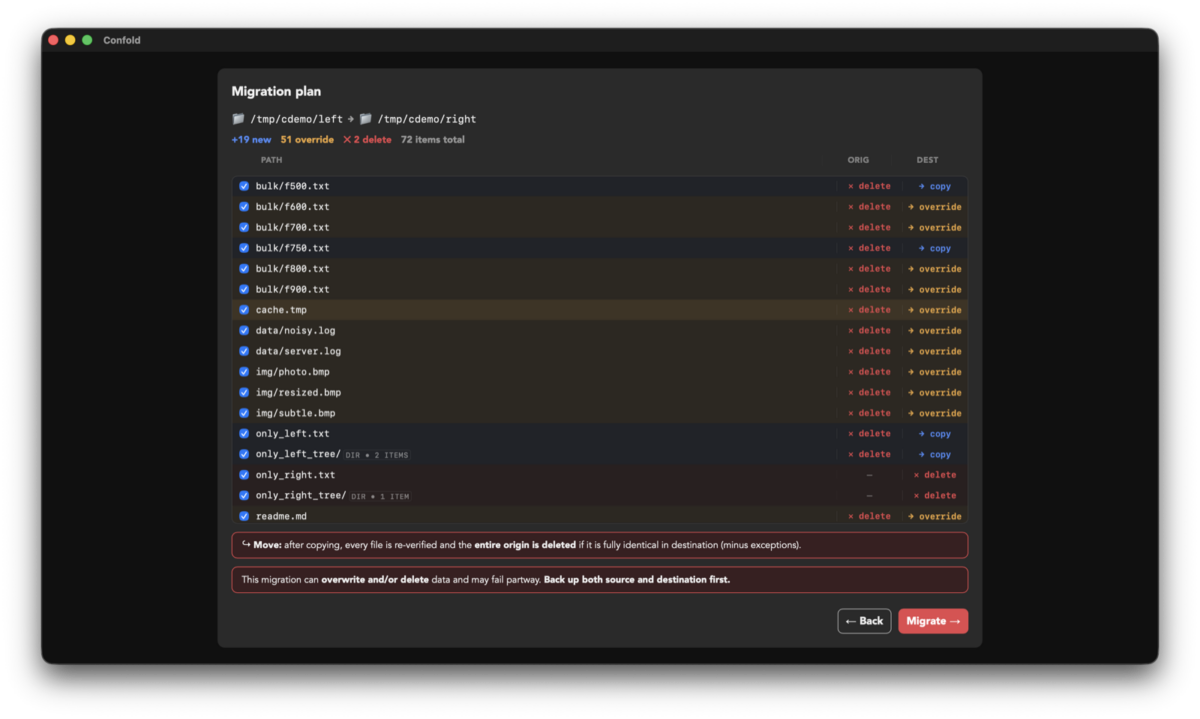Click the folder icon before /tmp/cdemo/left

[238, 119]
